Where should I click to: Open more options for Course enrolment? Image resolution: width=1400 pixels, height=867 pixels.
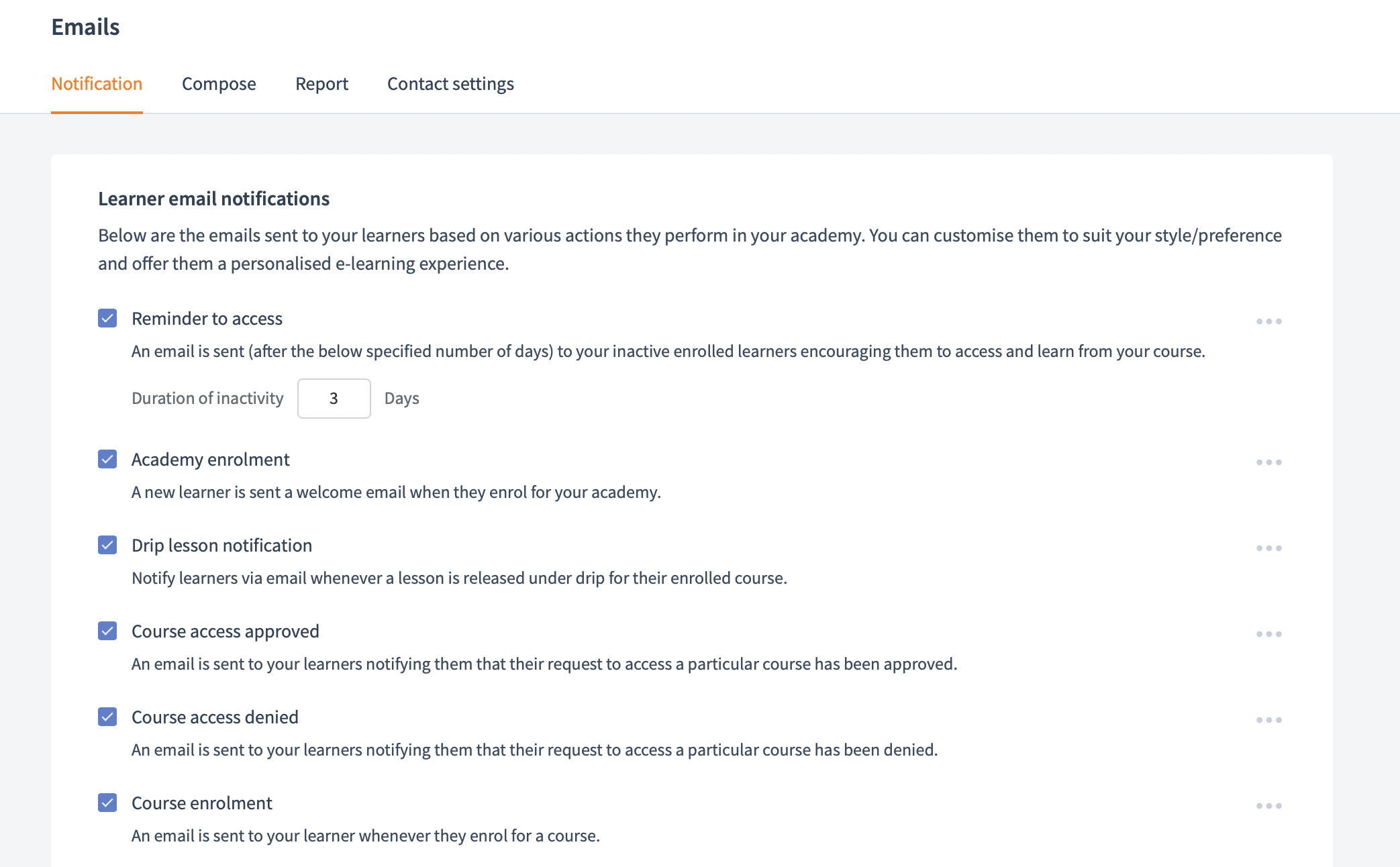[1268, 806]
